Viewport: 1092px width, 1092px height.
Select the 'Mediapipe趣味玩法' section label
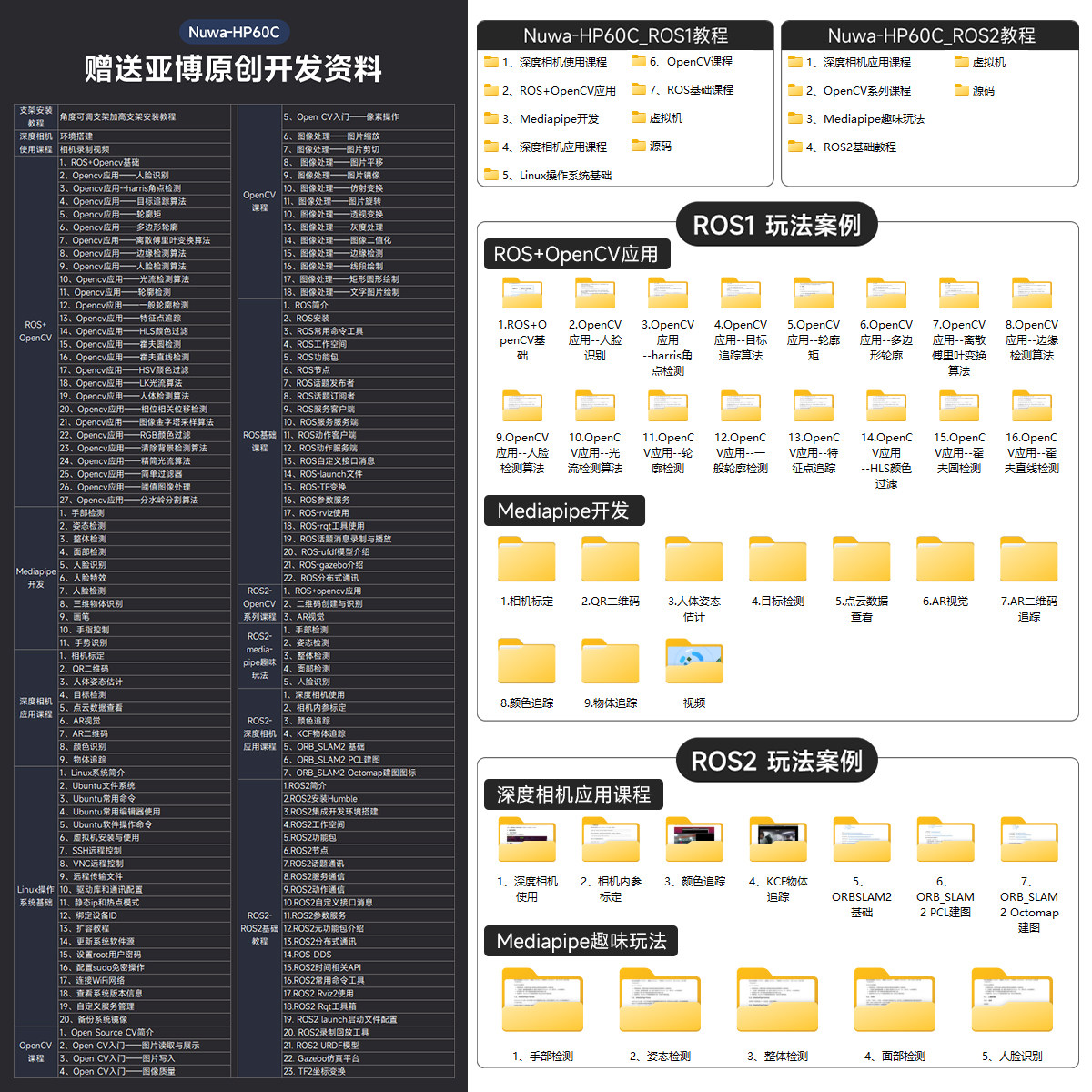coord(581,941)
